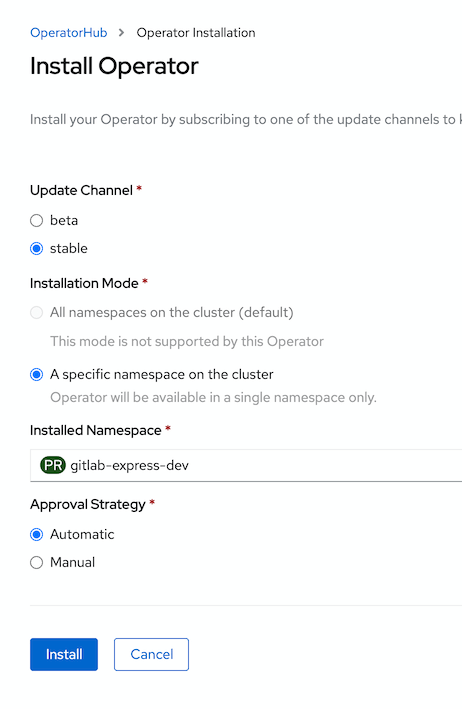Click the PR project badge icon
462x709 pixels.
point(53,465)
